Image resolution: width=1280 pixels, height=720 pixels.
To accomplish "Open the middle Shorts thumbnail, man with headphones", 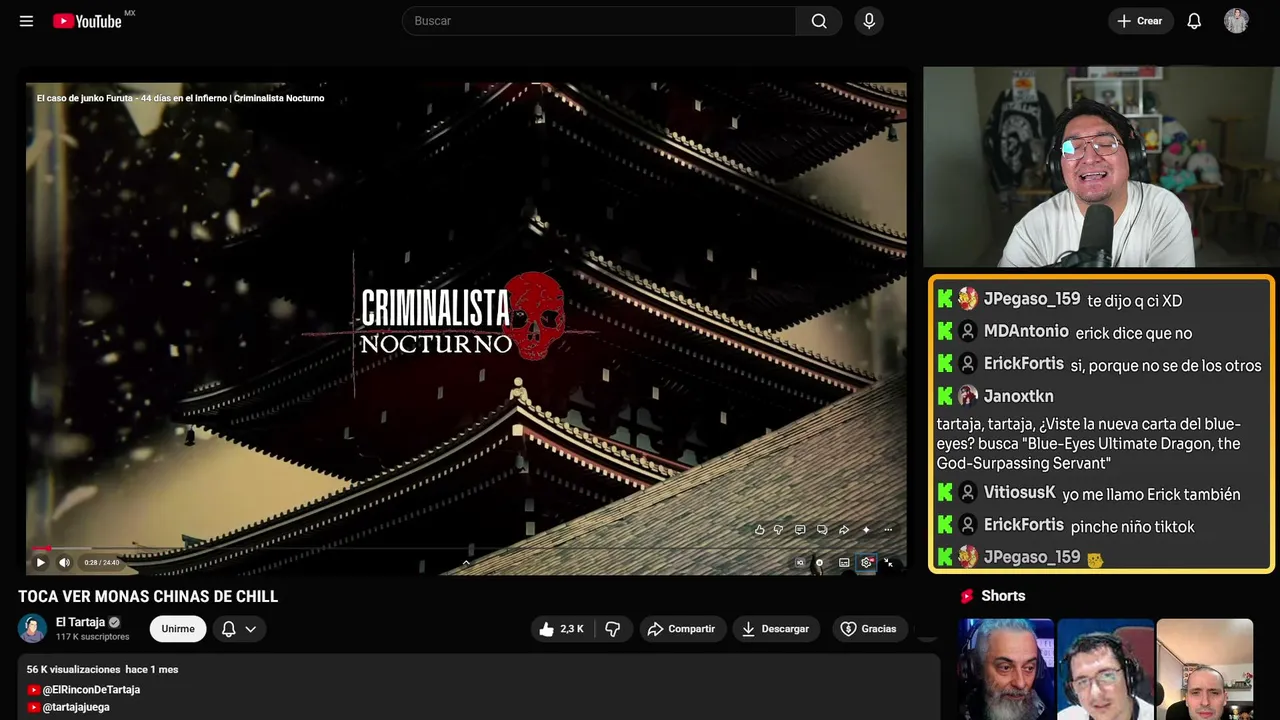I will click(1105, 669).
